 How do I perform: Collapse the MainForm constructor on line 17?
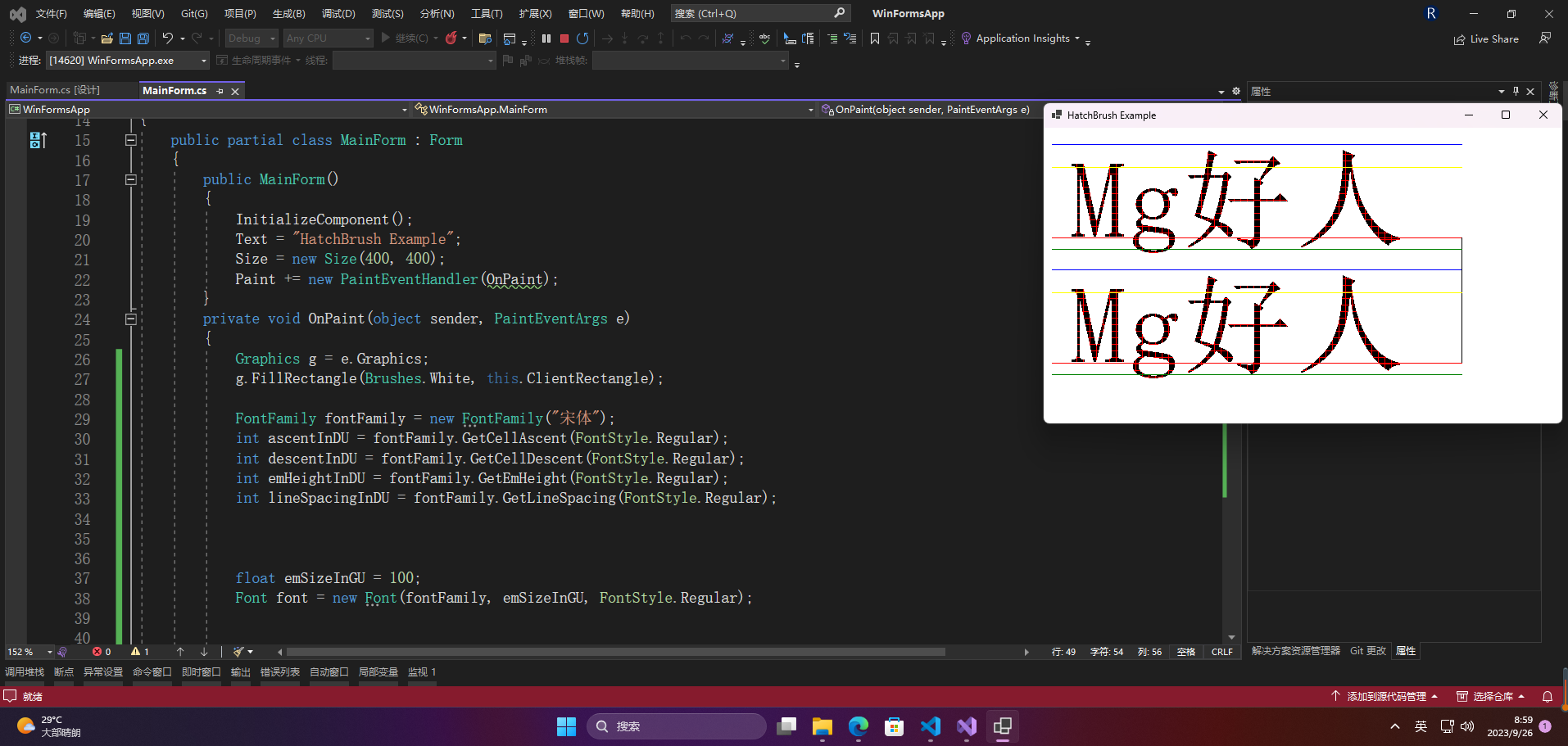point(130,179)
